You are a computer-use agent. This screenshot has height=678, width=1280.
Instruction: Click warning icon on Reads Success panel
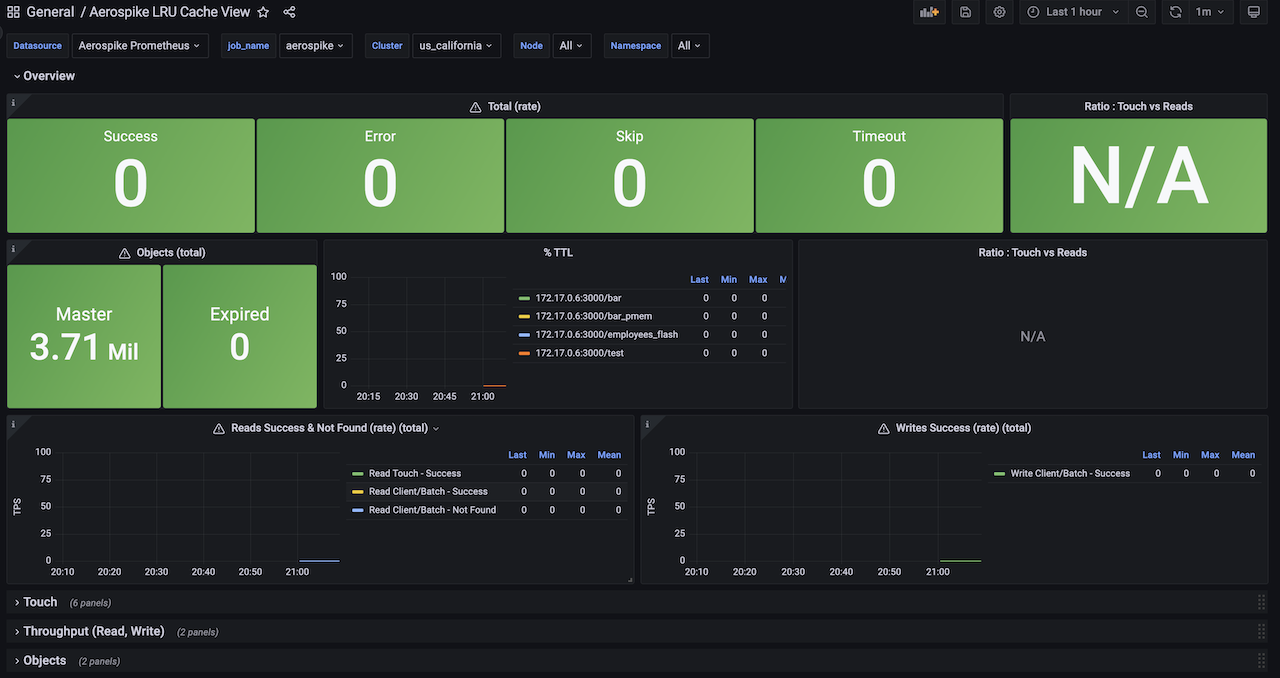(219, 428)
